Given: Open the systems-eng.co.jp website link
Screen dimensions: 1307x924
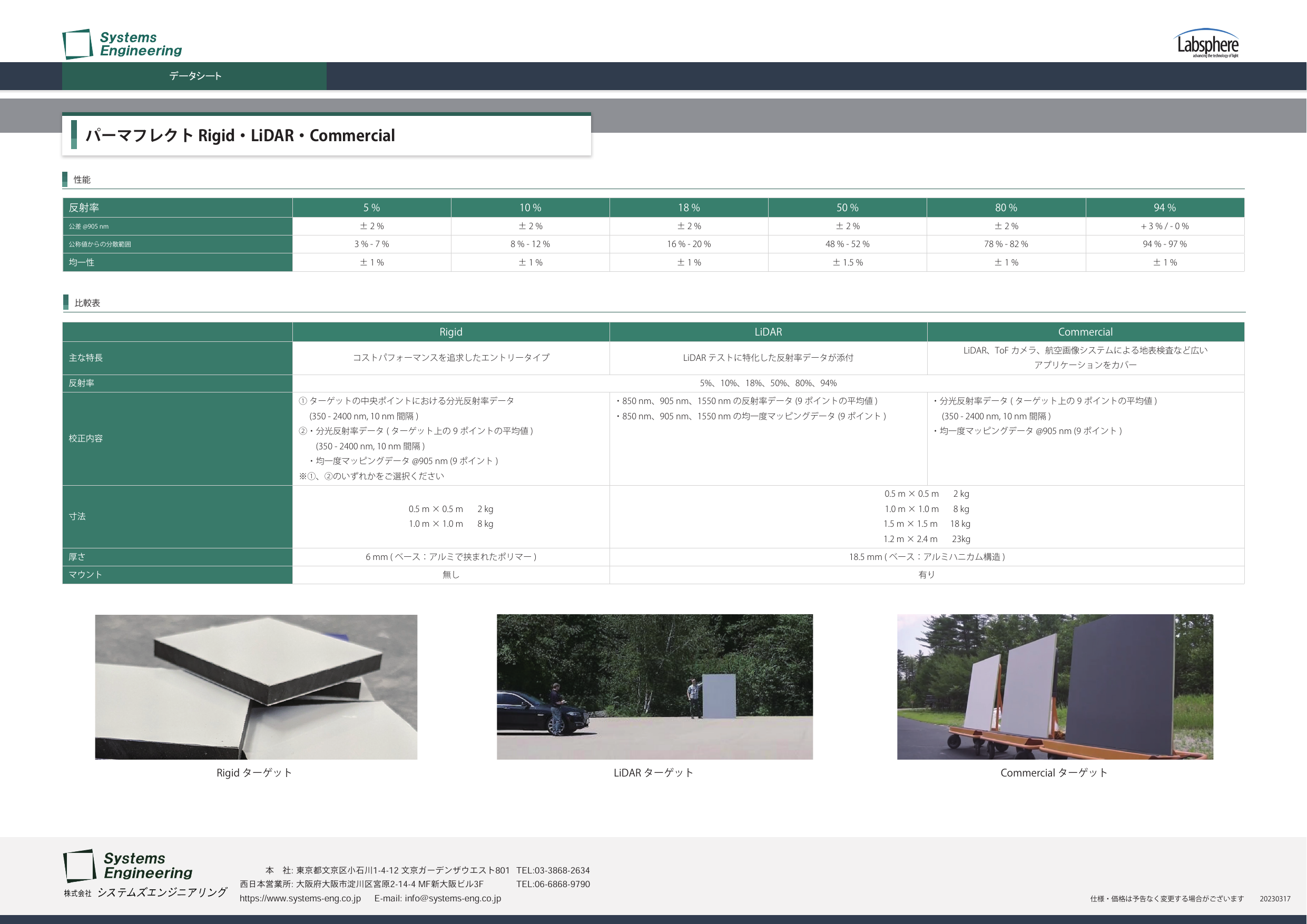Looking at the screenshot, I should click(300, 898).
